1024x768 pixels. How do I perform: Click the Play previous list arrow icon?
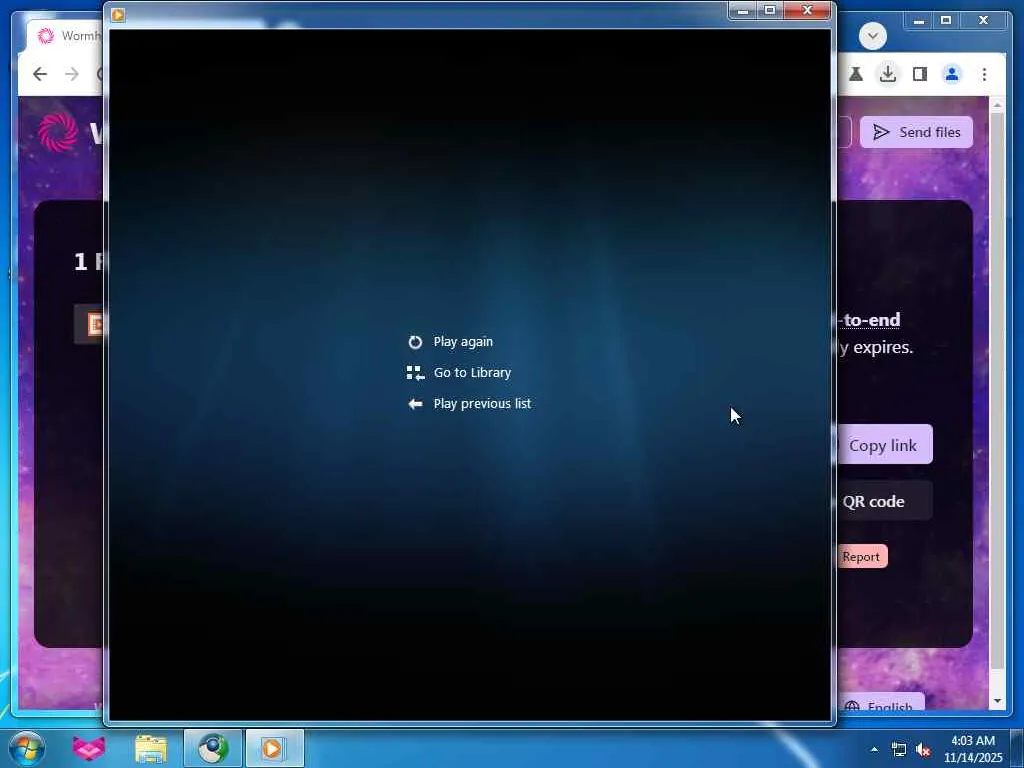click(415, 404)
